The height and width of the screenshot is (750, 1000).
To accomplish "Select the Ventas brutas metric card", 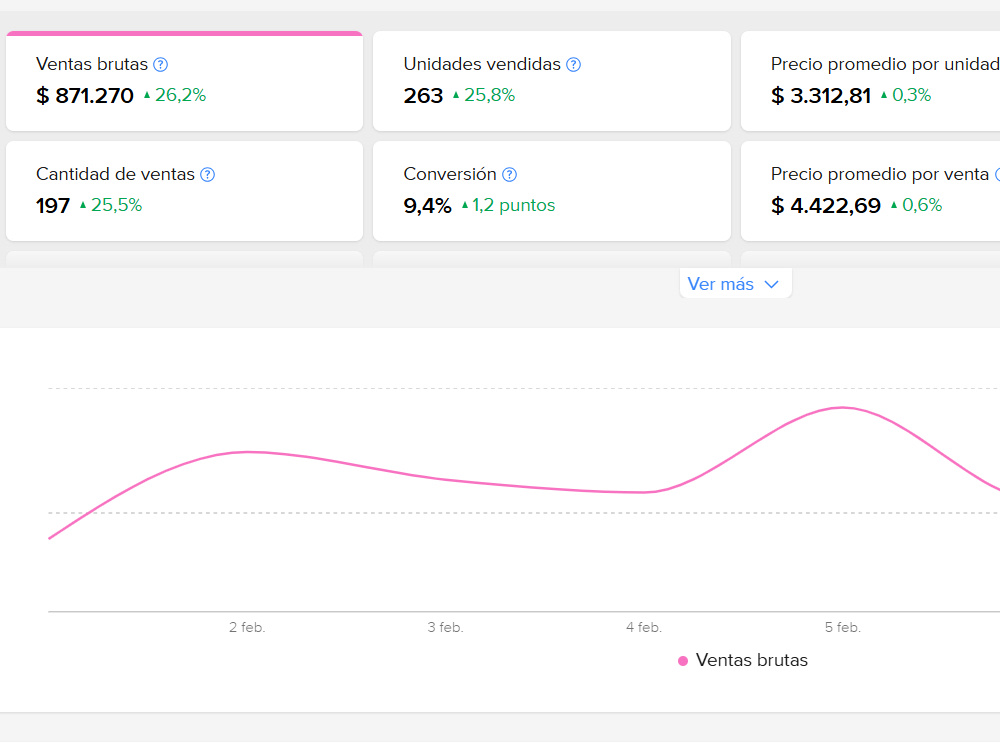I will coord(184,81).
